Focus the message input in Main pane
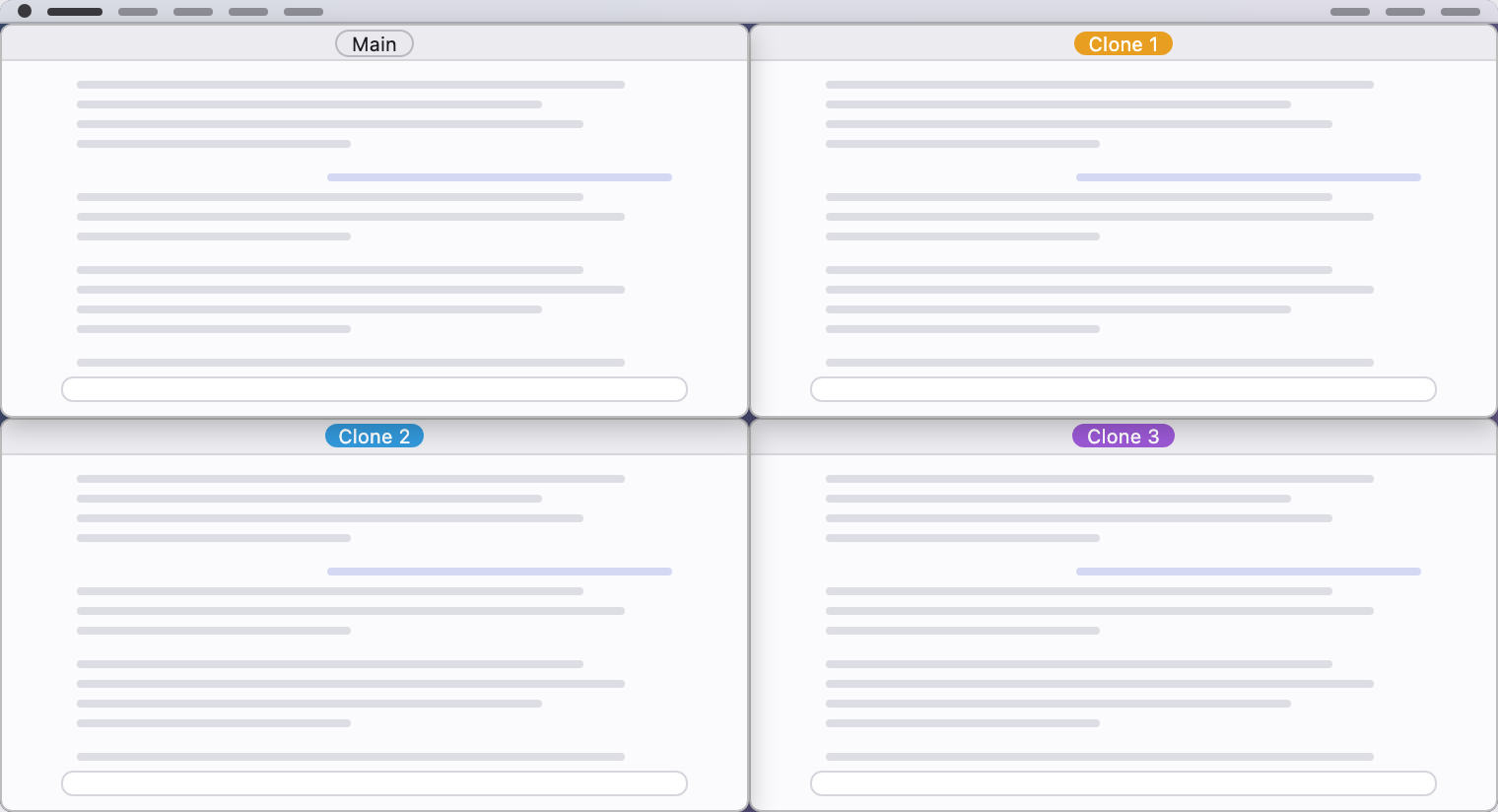The image size is (1498, 812). [x=374, y=389]
